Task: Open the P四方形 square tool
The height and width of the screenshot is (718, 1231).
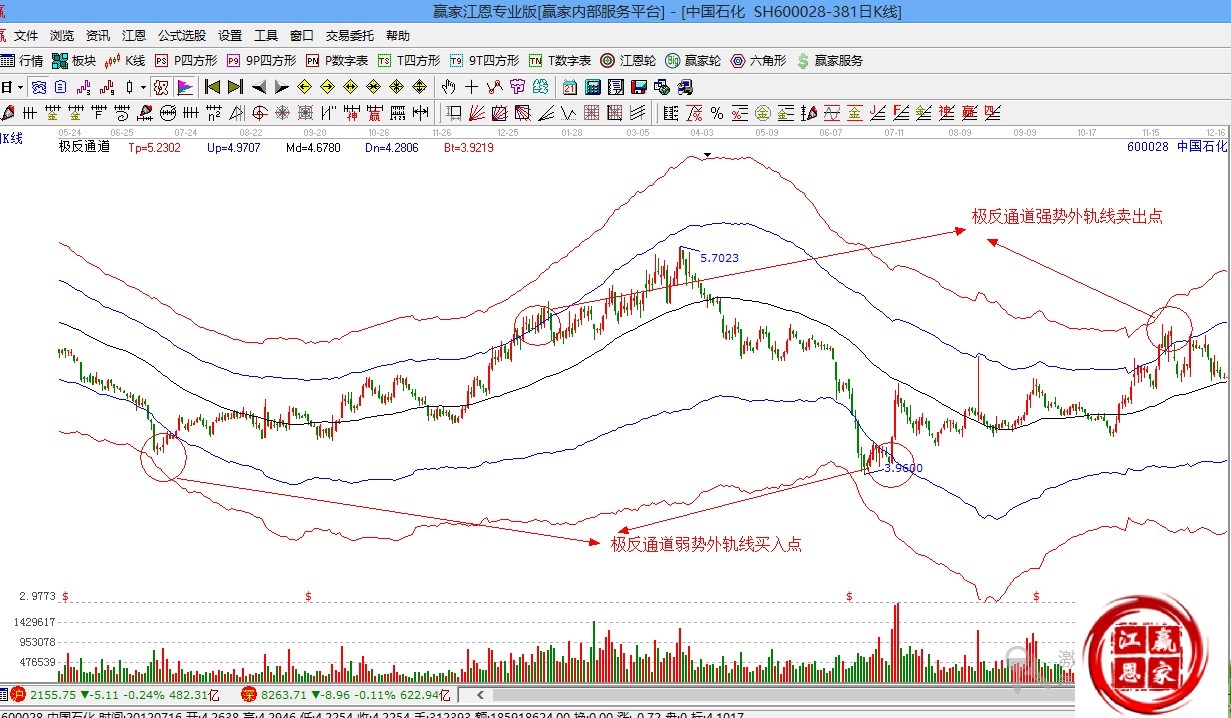Action: point(186,61)
